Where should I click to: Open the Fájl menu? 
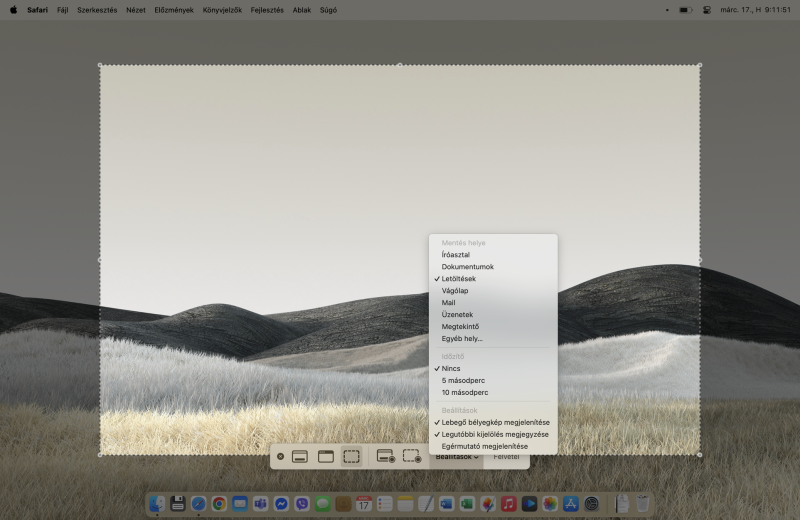63,10
